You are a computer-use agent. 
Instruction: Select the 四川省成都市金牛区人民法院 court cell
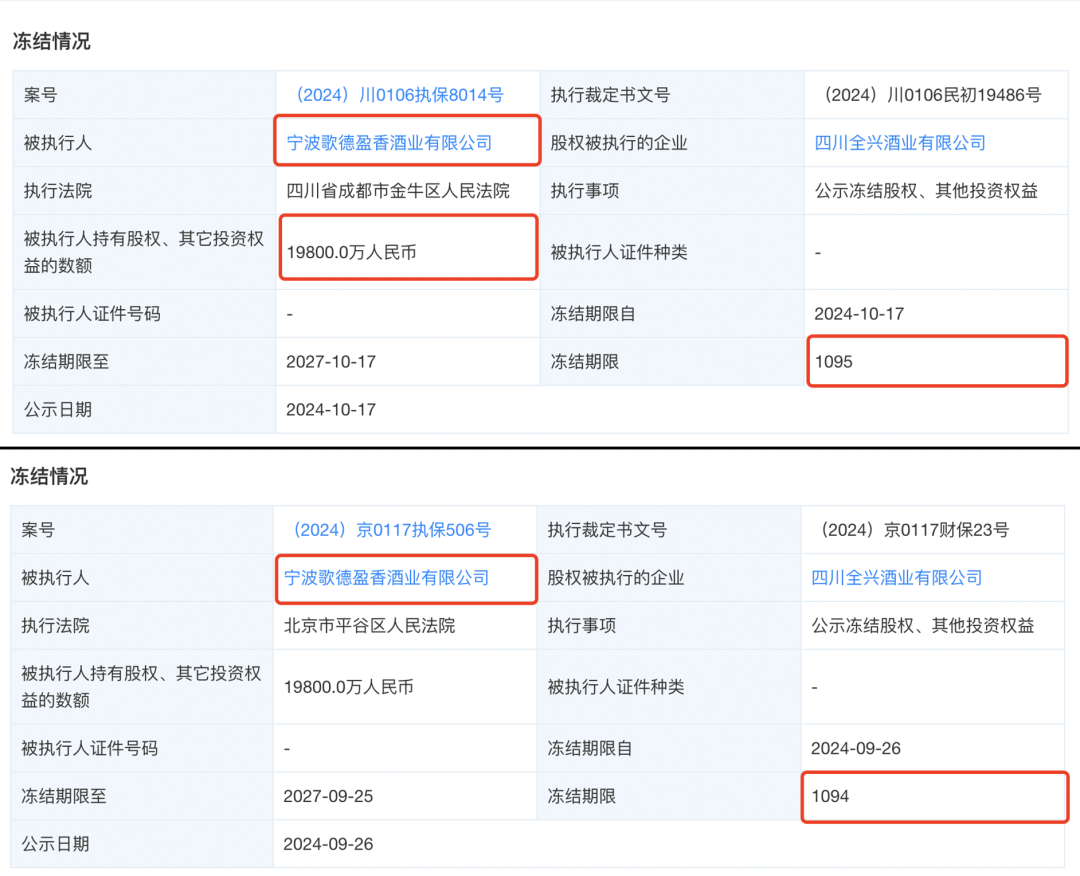[x=398, y=191]
